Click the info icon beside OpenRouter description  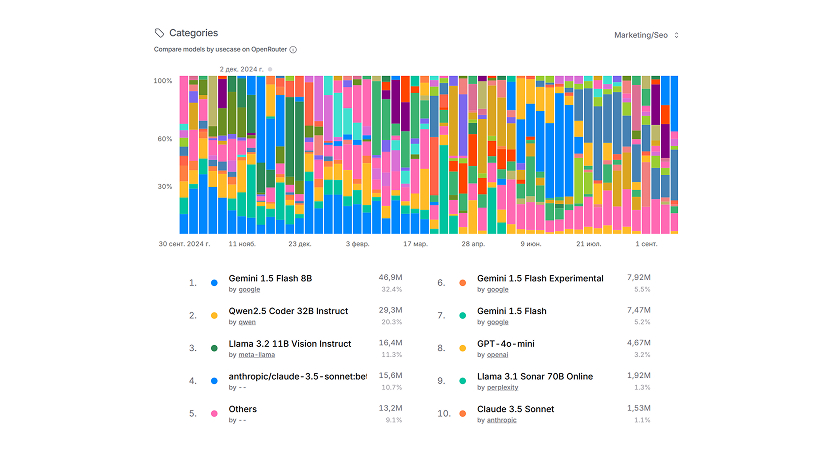pyautogui.click(x=293, y=49)
